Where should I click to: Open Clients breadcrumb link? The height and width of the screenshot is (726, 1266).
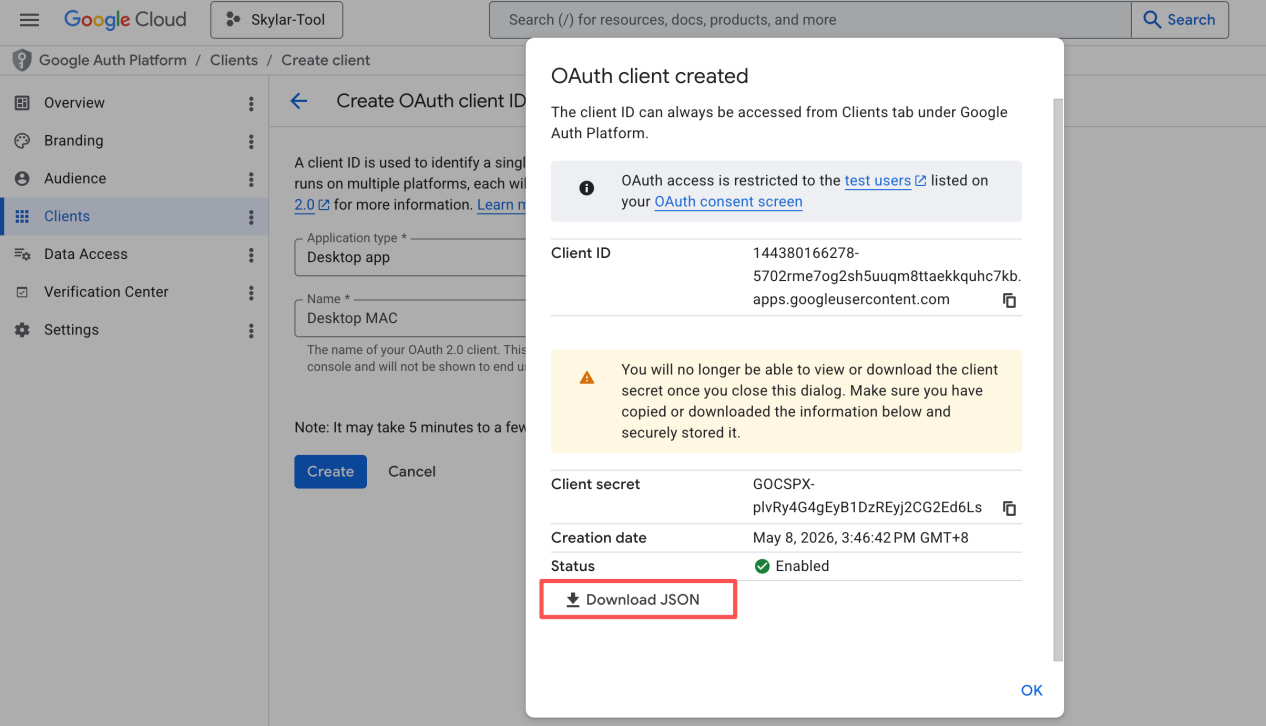click(234, 60)
